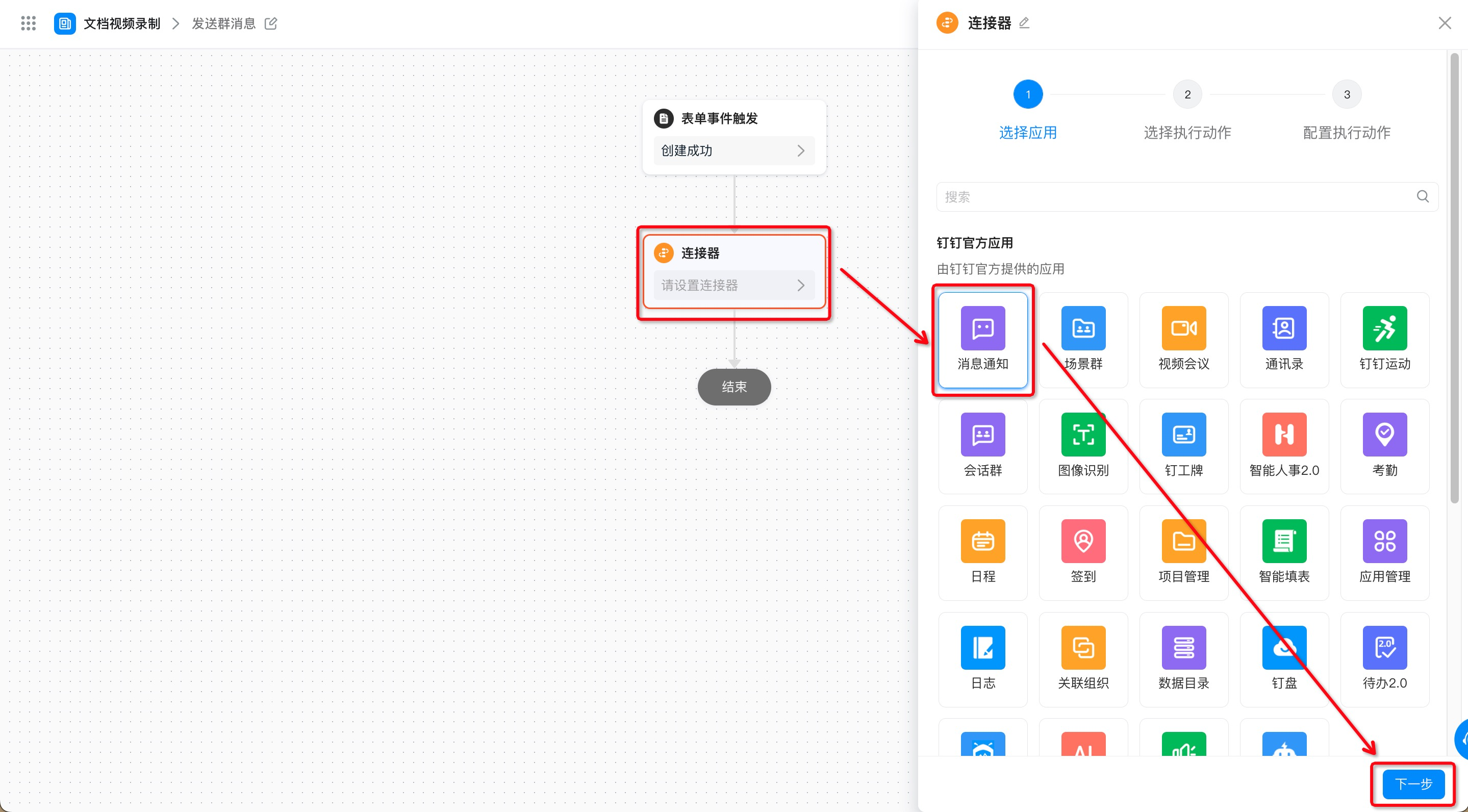Viewport: 1468px width, 812px height.
Task: Close the 连接器 side panel
Action: [x=1445, y=23]
